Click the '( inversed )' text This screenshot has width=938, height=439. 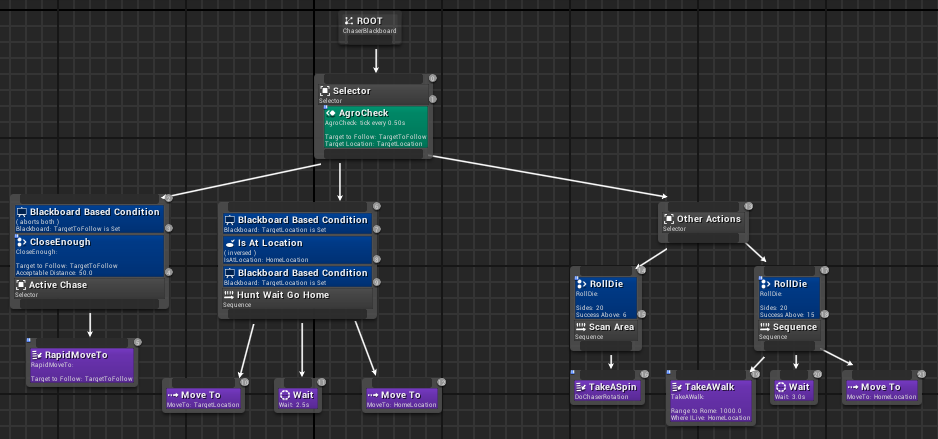(240, 252)
